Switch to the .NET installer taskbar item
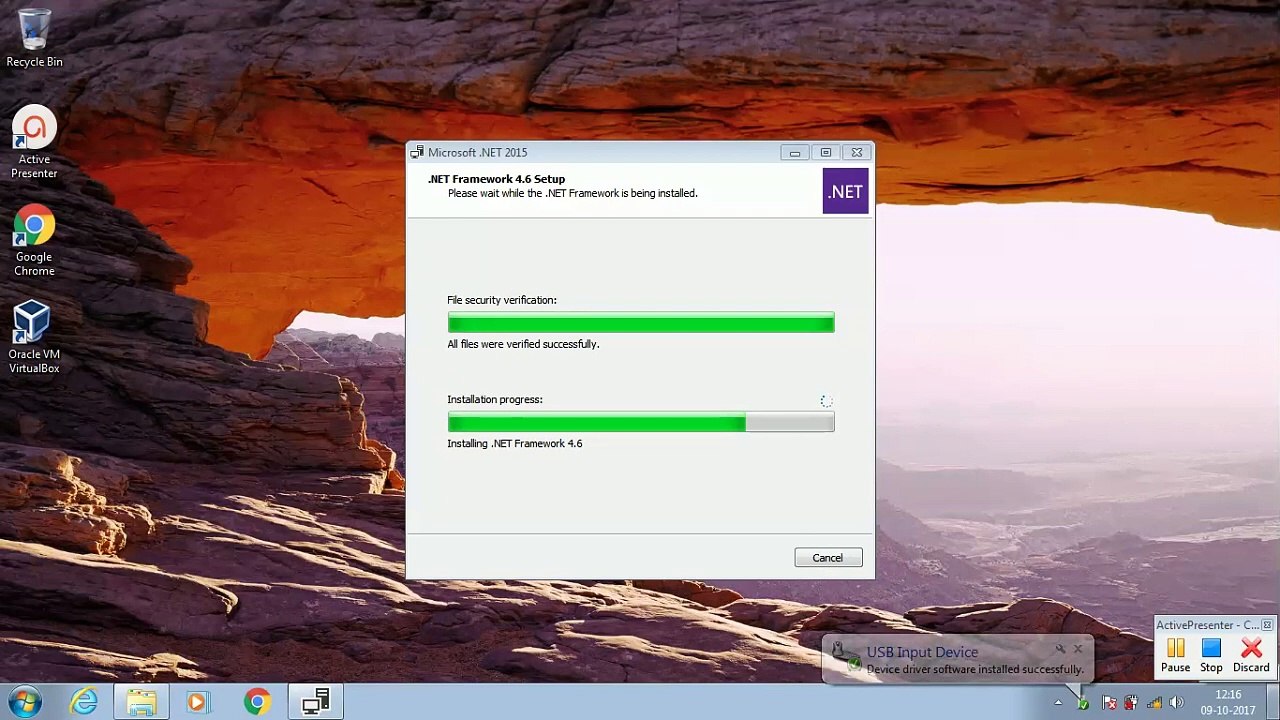This screenshot has height=720, width=1280. point(316,702)
